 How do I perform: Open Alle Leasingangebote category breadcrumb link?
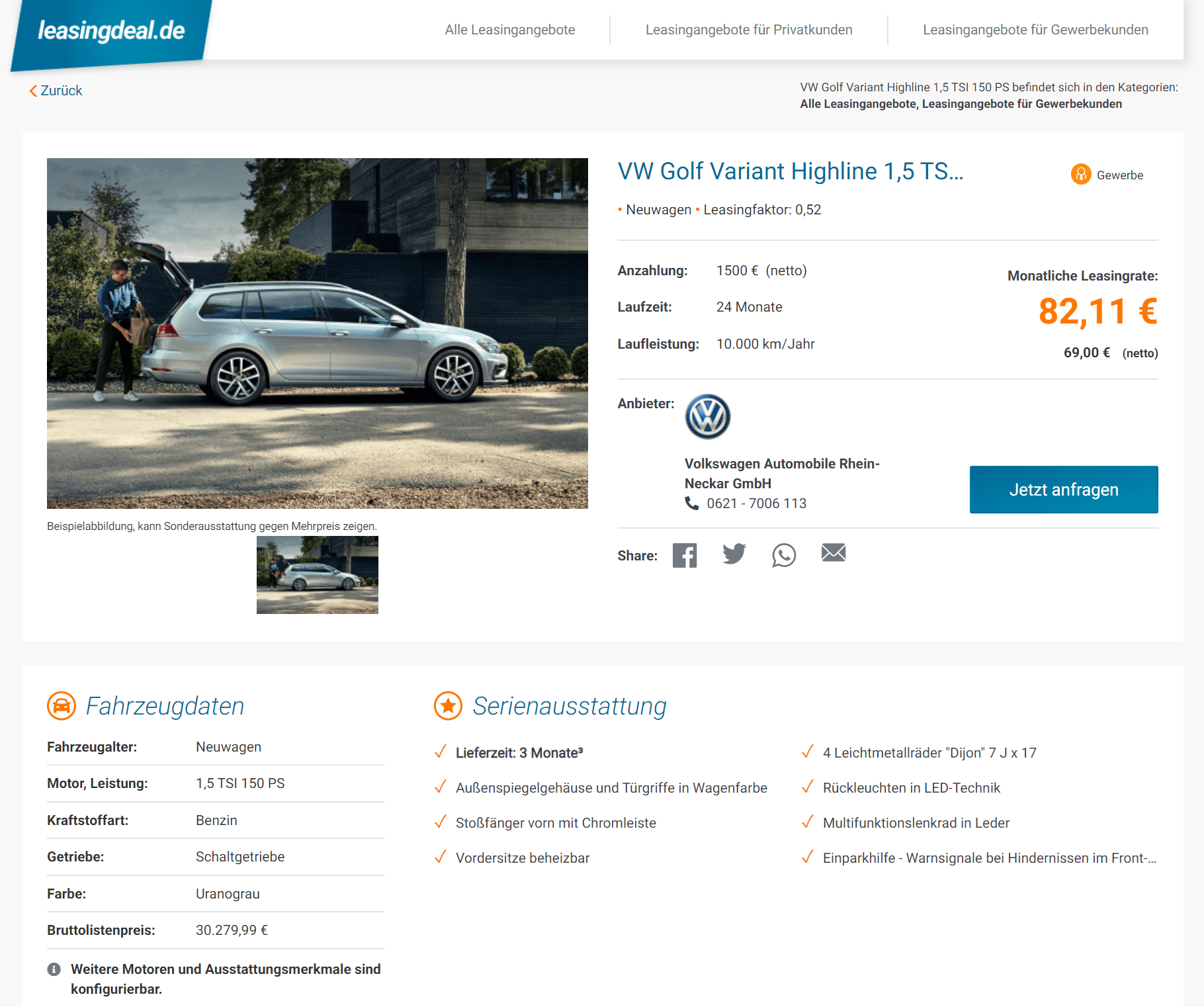click(858, 104)
